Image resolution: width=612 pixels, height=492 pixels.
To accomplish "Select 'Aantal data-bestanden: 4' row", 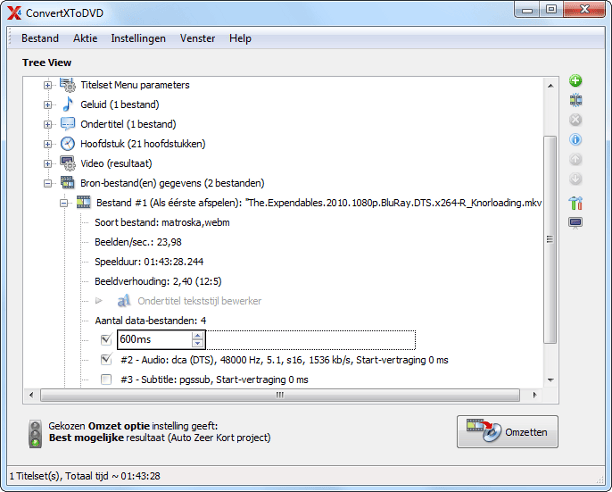I will (150, 320).
